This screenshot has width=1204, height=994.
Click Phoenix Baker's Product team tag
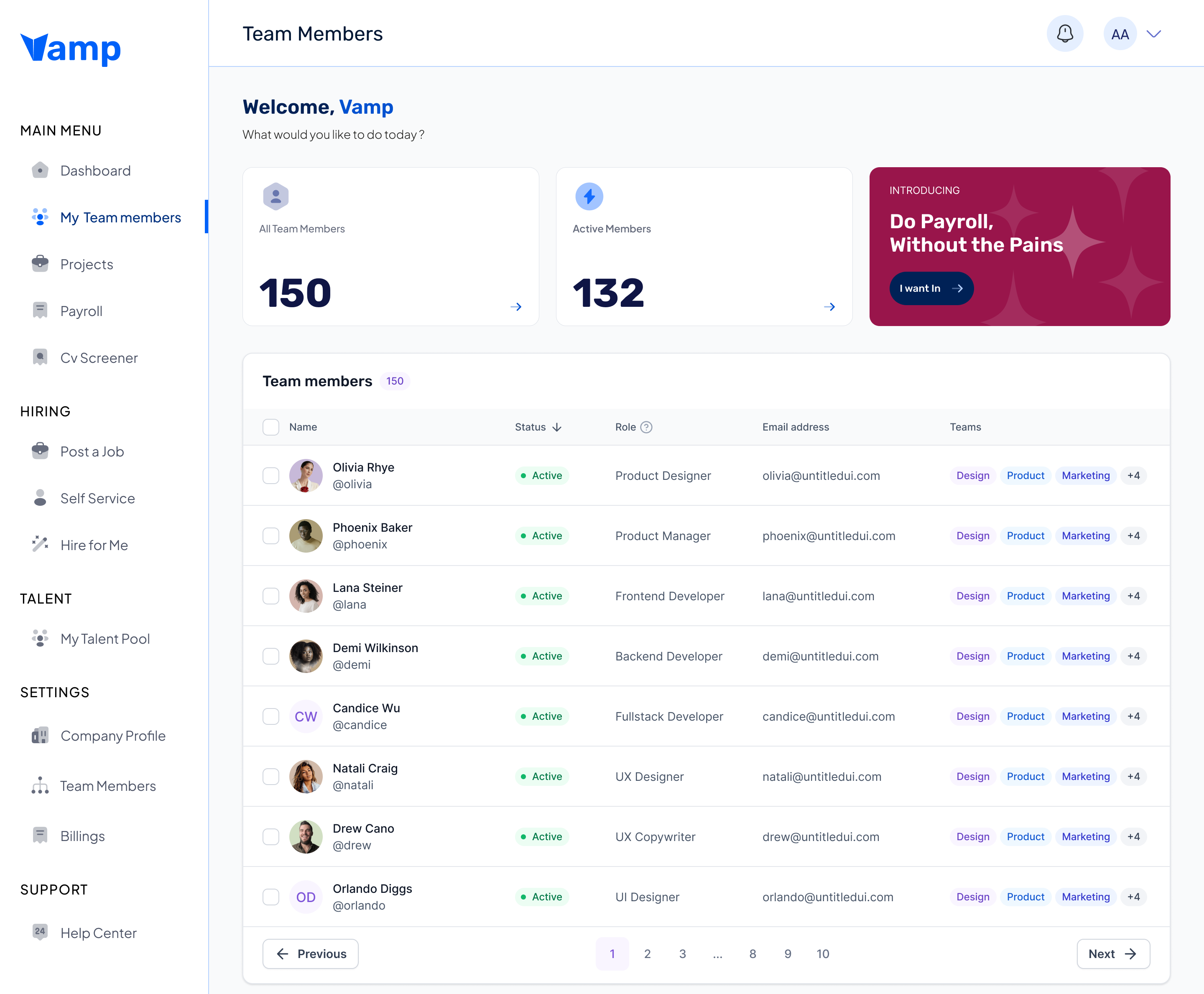[x=1025, y=536]
